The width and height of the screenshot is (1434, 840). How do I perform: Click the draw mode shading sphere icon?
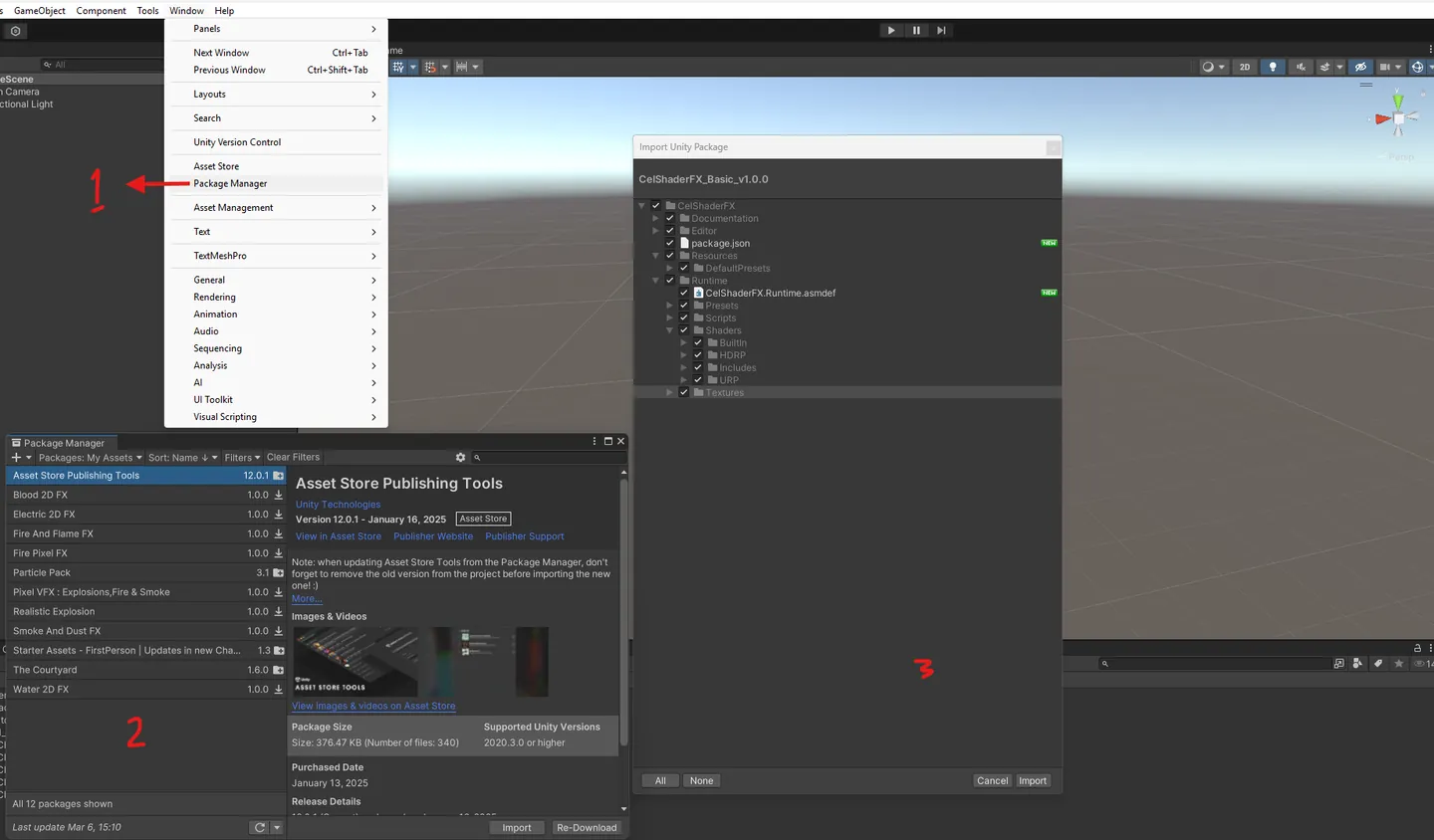(1208, 67)
